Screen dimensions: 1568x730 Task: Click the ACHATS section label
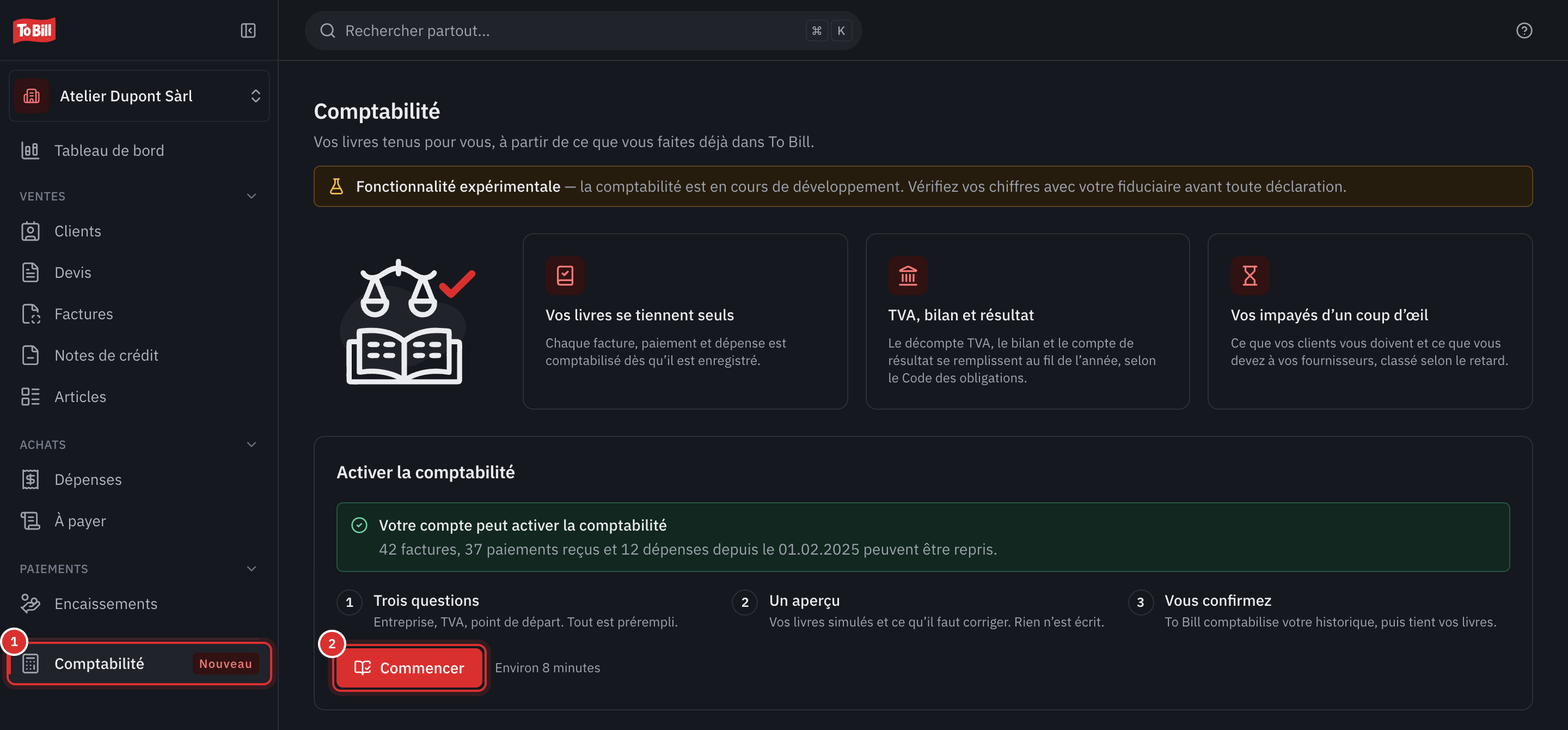(42, 445)
